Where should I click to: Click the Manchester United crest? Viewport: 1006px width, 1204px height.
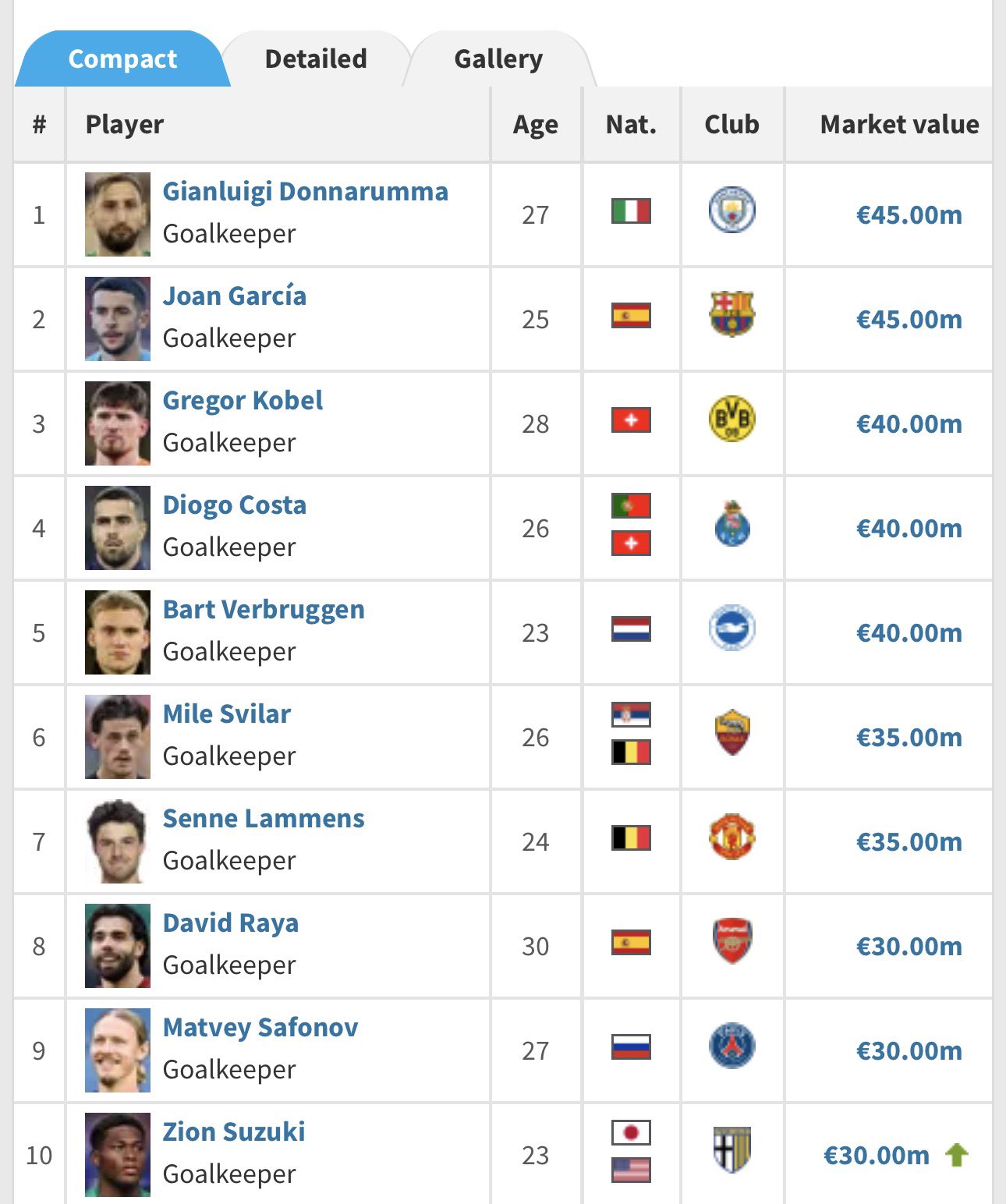731,837
